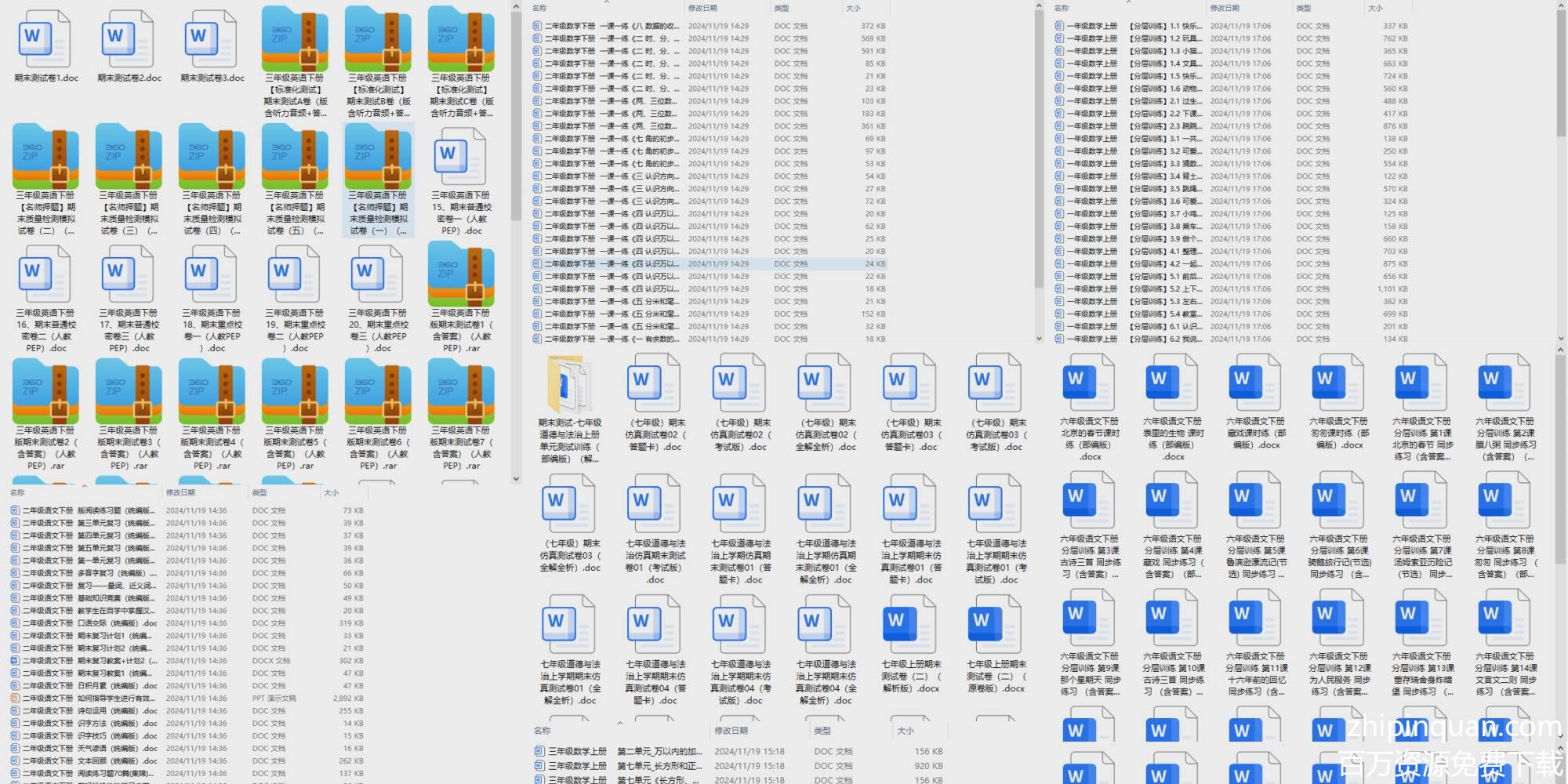This screenshot has width=1568, height=784.
Task: Click down arrow of 二年级数学下册 list scrollbar
Action: click(1039, 339)
